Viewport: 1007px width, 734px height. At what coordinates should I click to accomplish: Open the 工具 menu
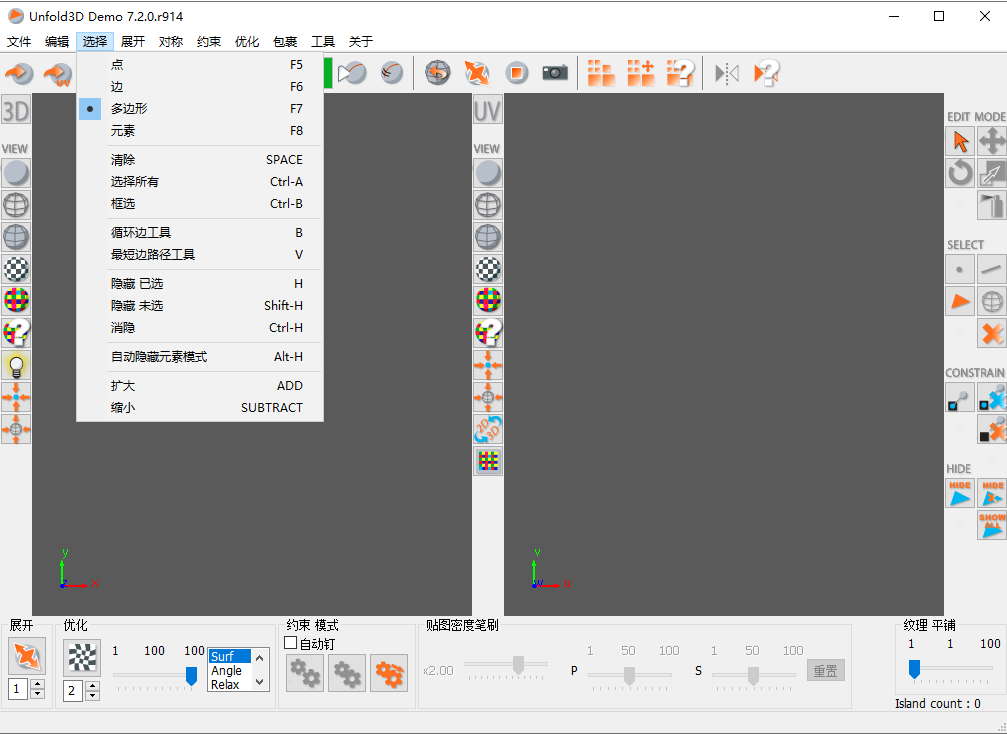323,42
